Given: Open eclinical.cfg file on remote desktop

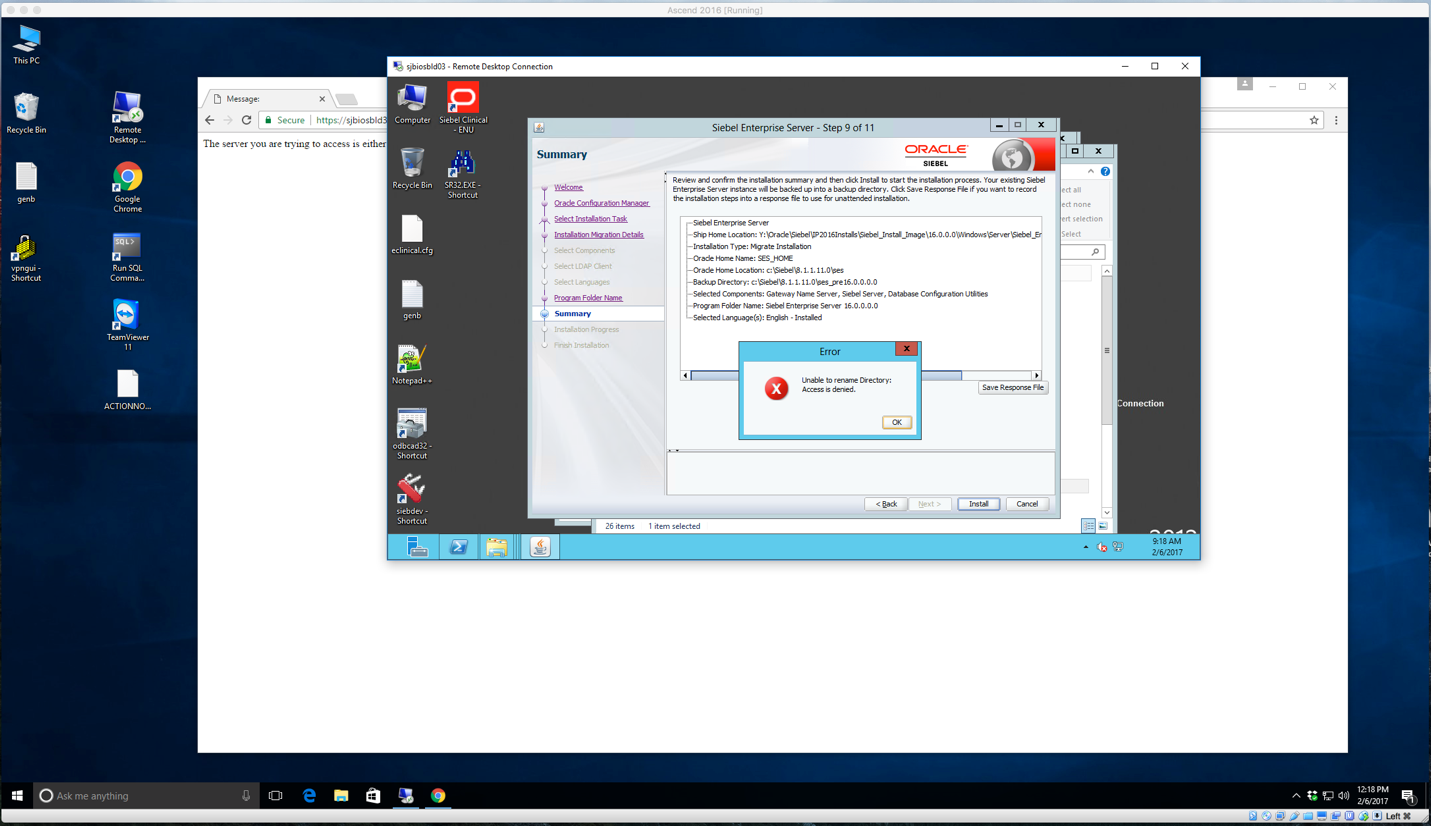Looking at the screenshot, I should [x=412, y=234].
